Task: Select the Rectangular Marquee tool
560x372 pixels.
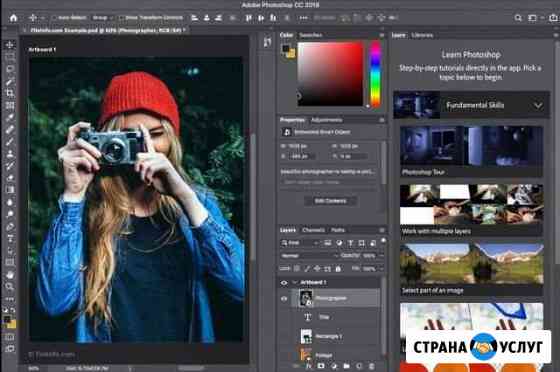Action: coord(10,56)
